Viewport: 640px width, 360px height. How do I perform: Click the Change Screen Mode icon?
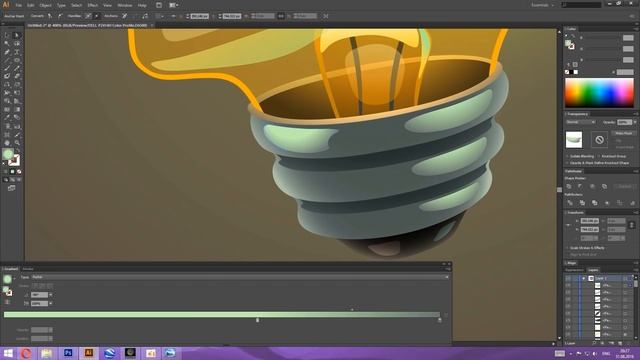pos(11,188)
